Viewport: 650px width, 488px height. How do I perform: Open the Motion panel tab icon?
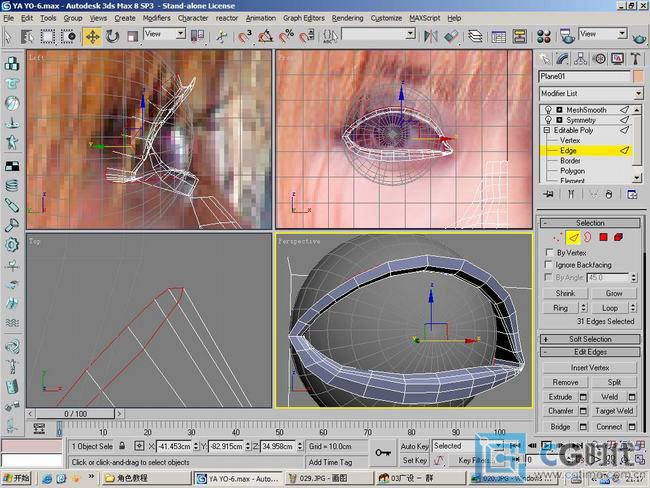tap(599, 59)
